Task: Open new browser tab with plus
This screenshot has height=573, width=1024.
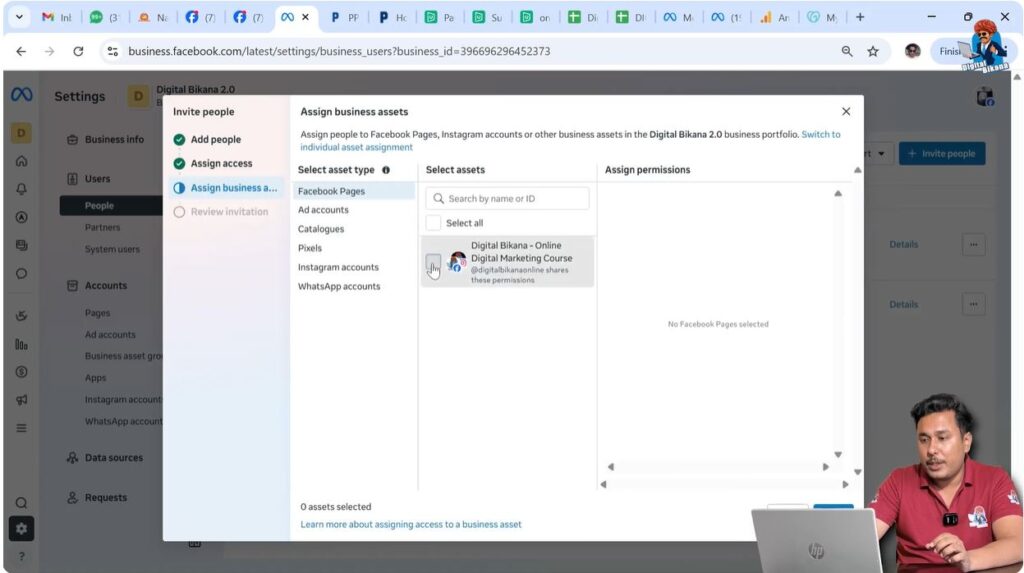Action: pos(860,17)
